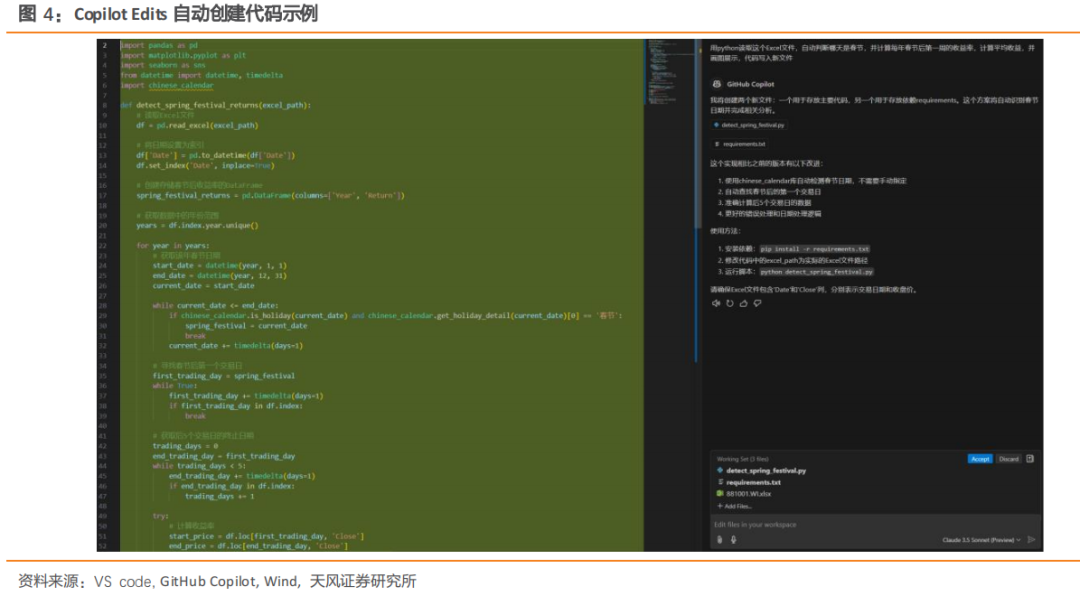This screenshot has height=596, width=1080.
Task: Accept the proposed Copilot edits
Action: (x=980, y=459)
